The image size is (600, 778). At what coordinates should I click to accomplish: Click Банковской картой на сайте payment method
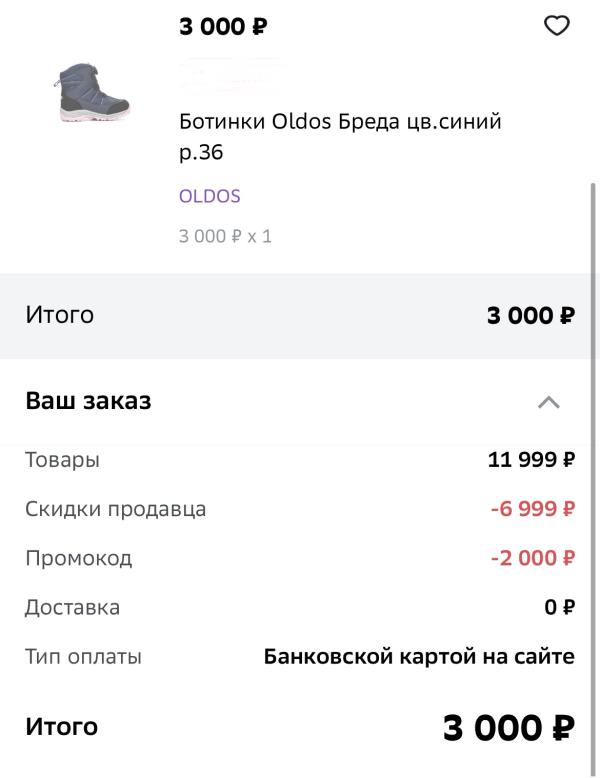[419, 657]
